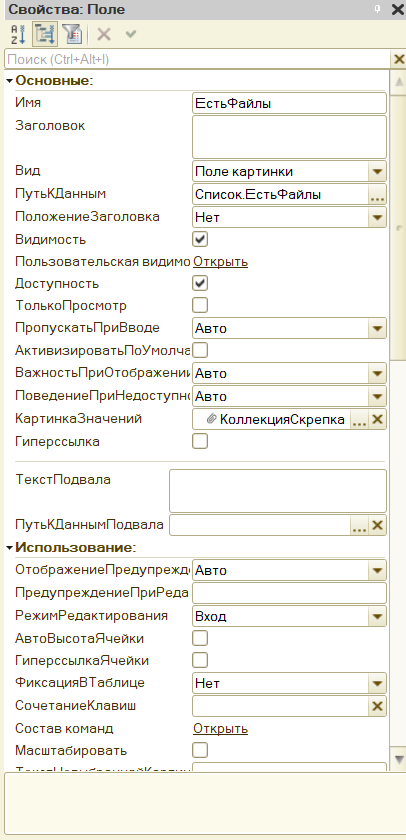Clear СочетаниеКлавиш with its X button

[377, 707]
